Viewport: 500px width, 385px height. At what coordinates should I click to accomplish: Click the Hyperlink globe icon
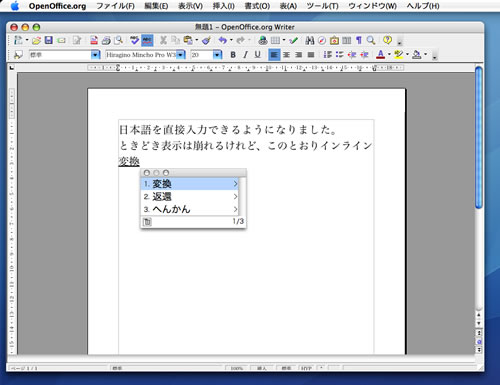[263, 40]
